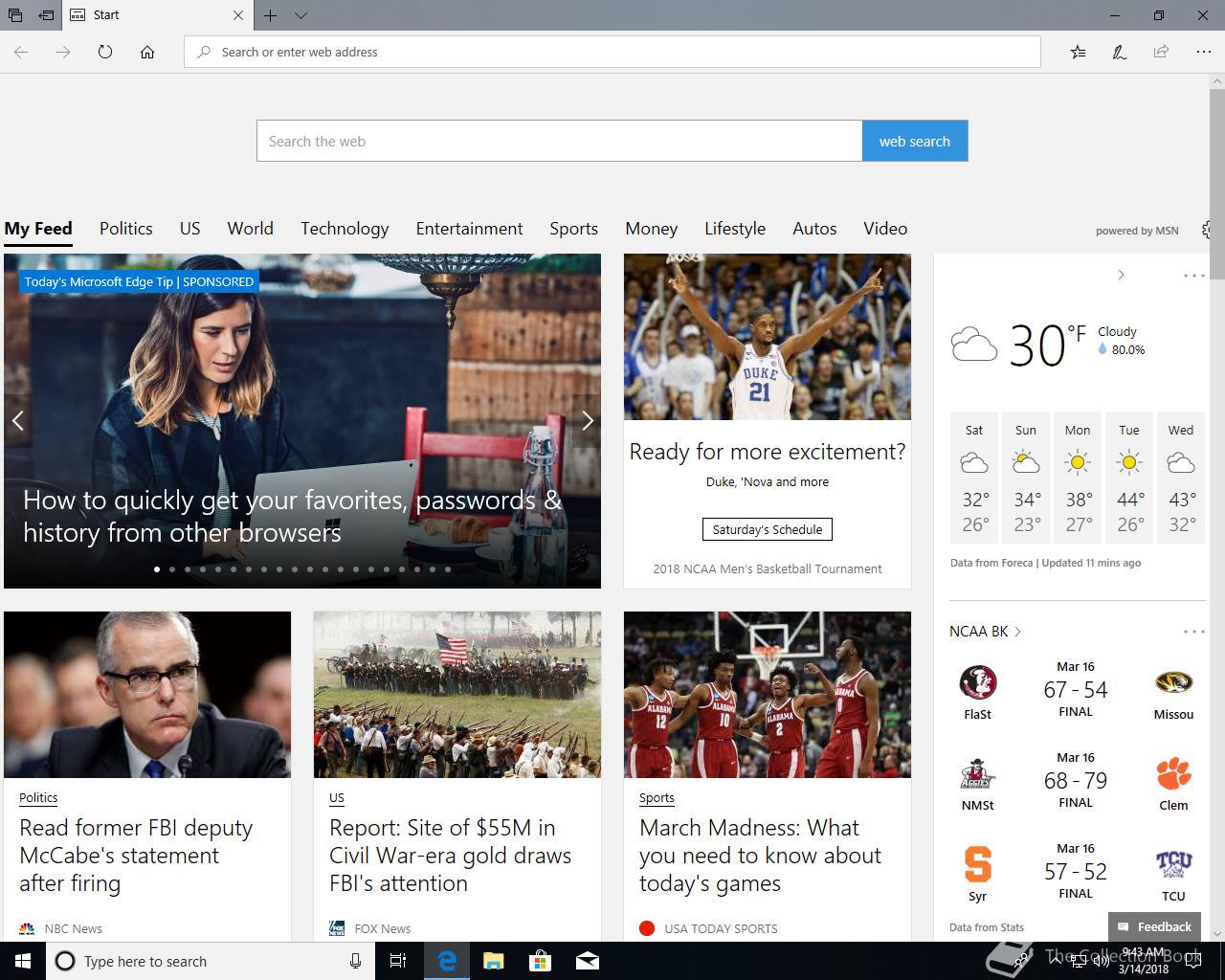Select Sunday forecast column
Viewport: 1225px width, 980px height.
[1026, 479]
